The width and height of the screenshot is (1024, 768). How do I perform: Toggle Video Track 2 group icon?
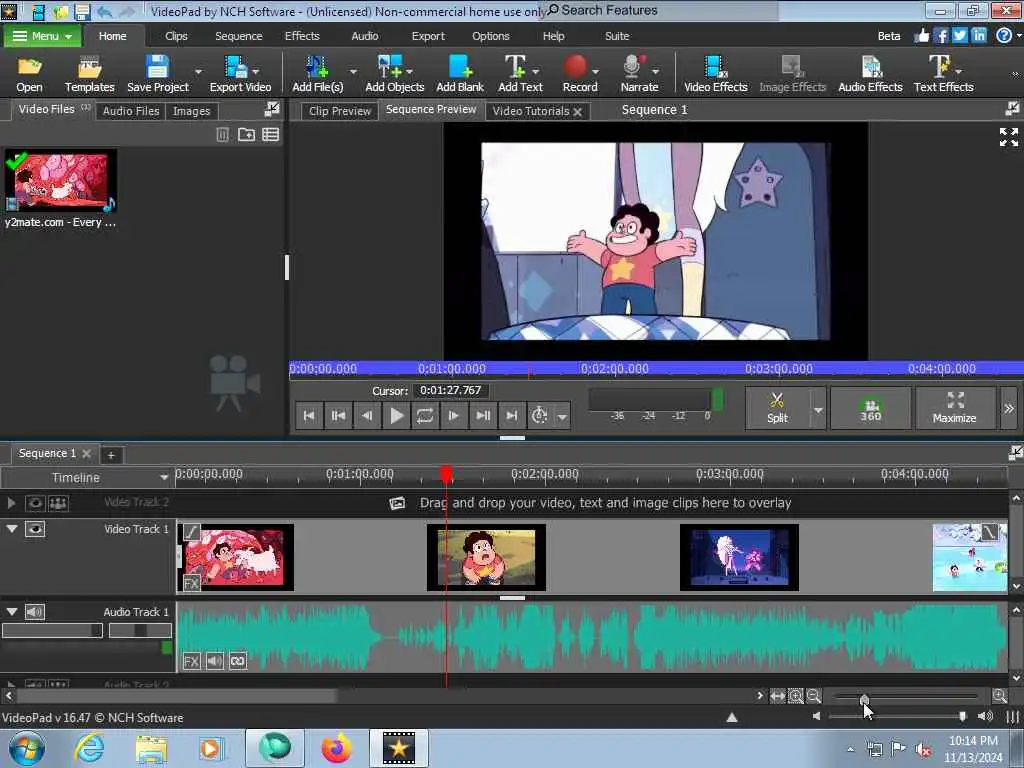pos(58,503)
